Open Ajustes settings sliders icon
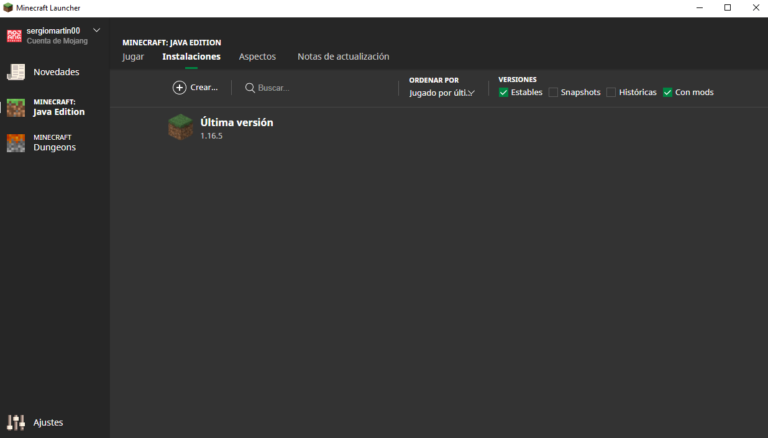The height and width of the screenshot is (438, 768). 16,422
